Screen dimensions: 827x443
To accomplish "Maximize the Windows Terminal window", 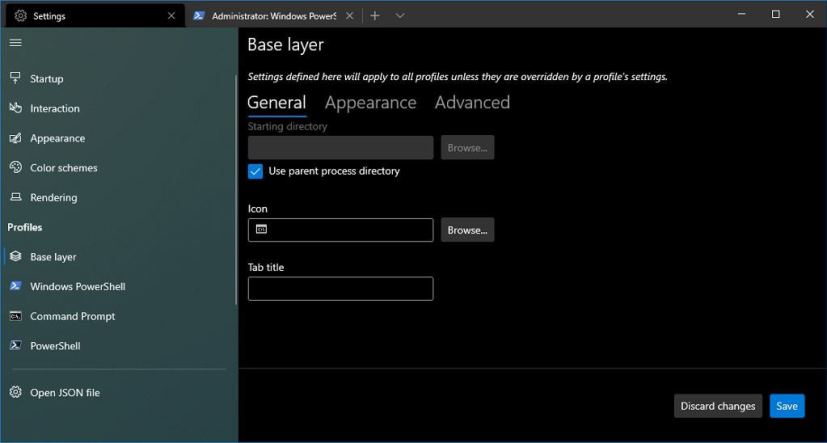I will pyautogui.click(x=775, y=15).
